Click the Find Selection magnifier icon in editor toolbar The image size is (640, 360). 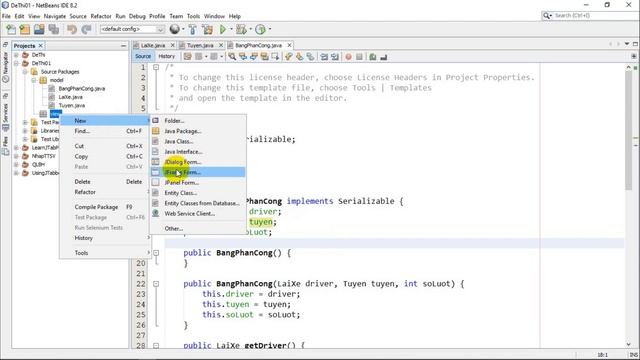tap(232, 57)
